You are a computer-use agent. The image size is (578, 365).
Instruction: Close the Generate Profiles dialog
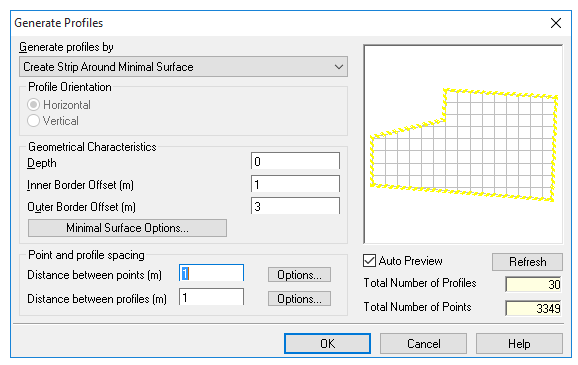556,23
